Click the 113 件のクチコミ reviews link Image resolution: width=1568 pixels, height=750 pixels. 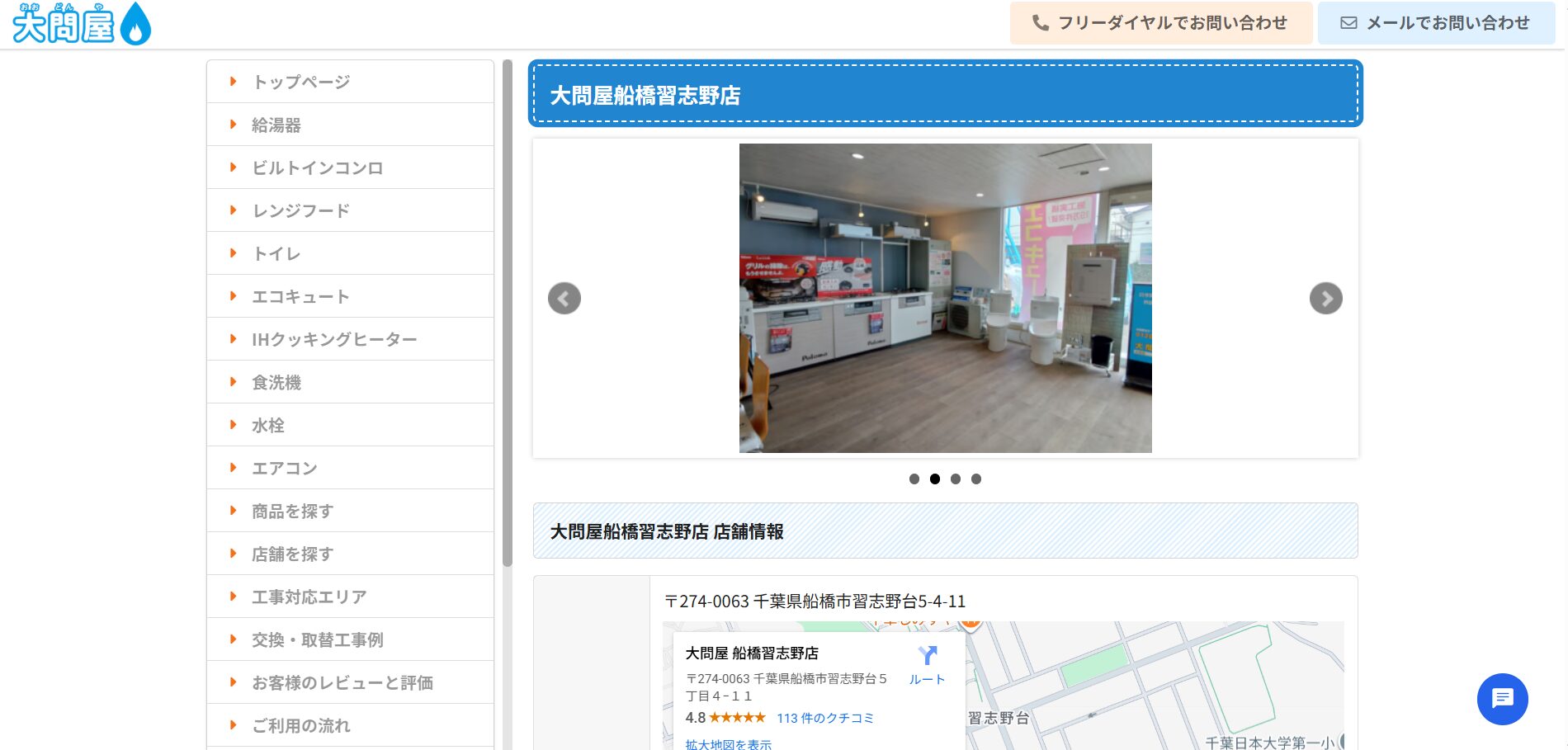824,718
